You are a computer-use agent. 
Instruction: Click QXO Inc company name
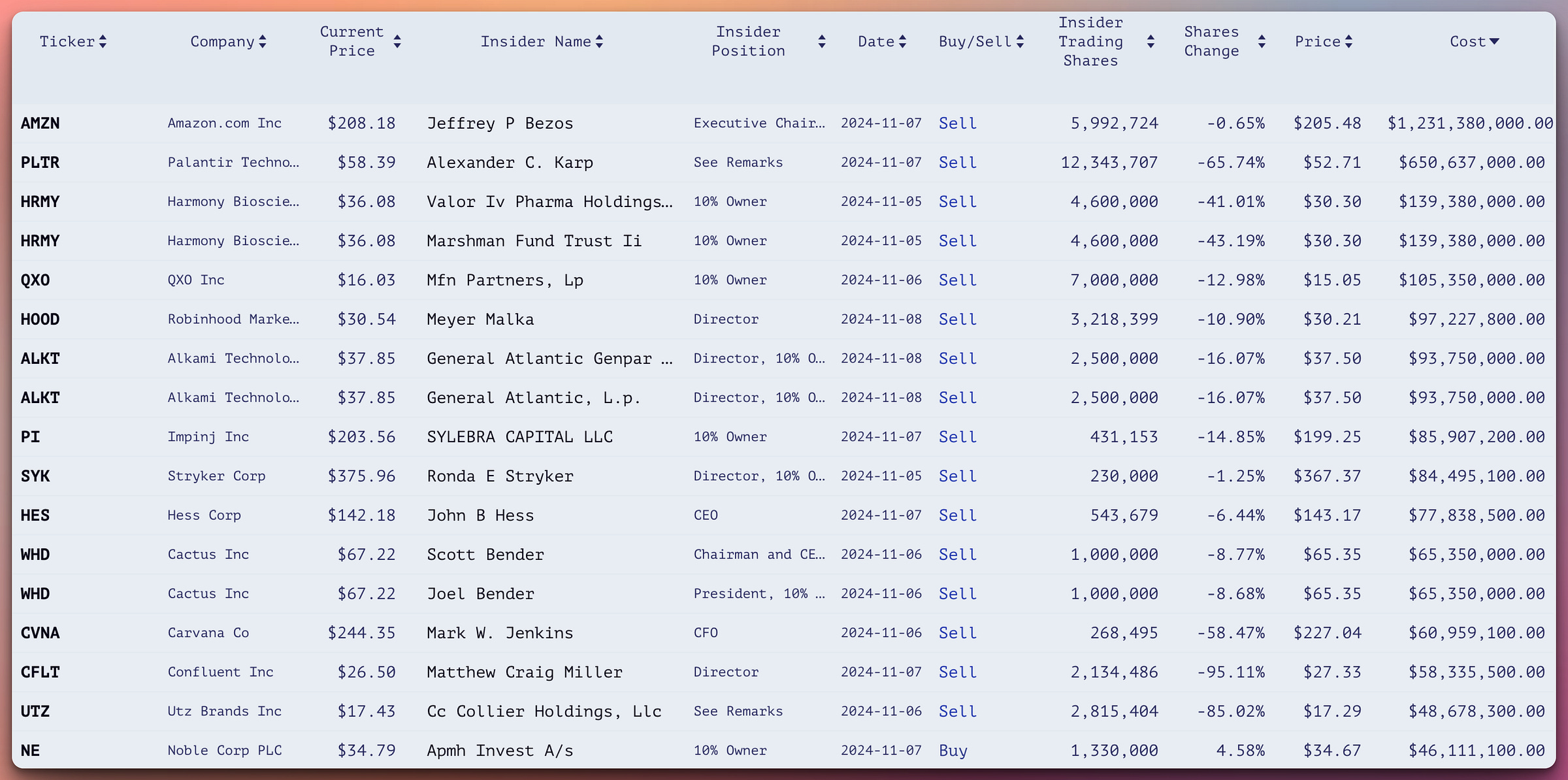click(x=196, y=280)
